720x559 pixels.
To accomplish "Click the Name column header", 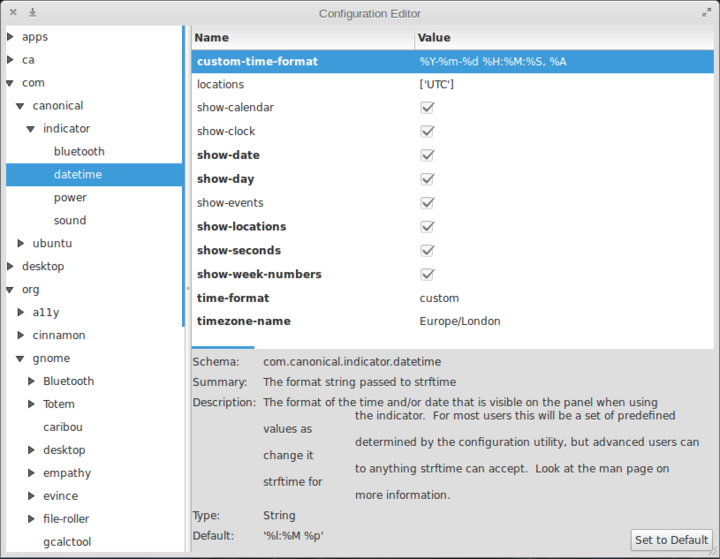I will pyautogui.click(x=212, y=38).
